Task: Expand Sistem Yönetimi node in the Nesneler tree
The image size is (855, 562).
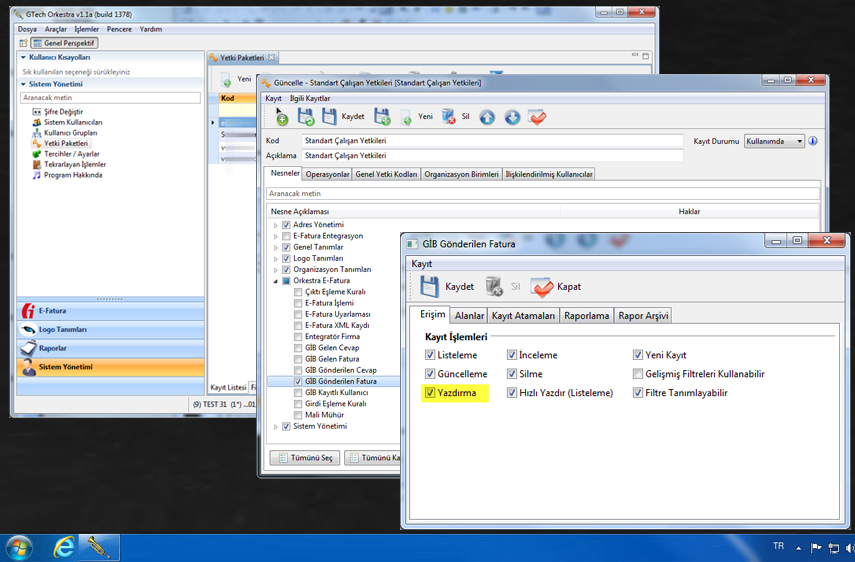Action: click(275, 427)
